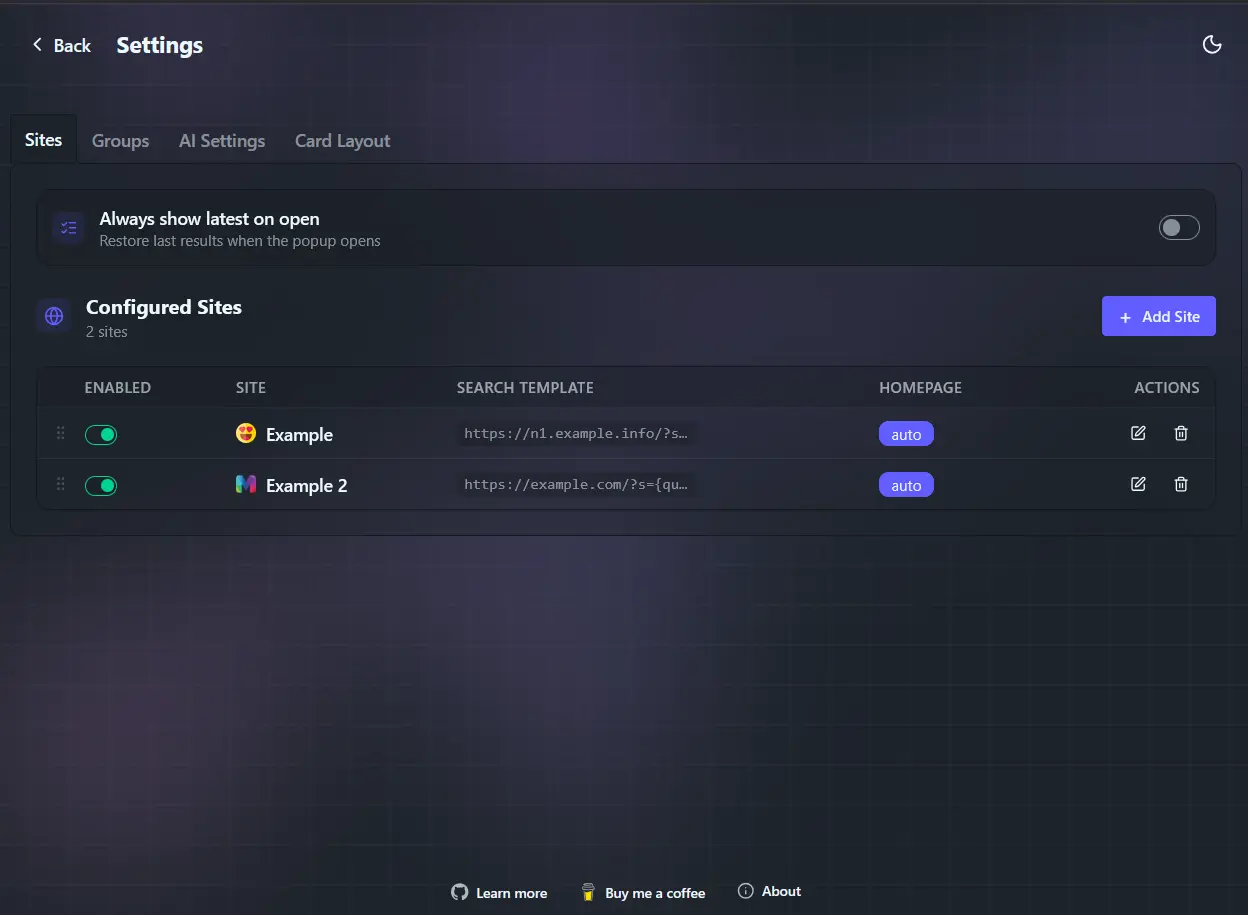
Task: Click the Settings page title
Action: (160, 45)
